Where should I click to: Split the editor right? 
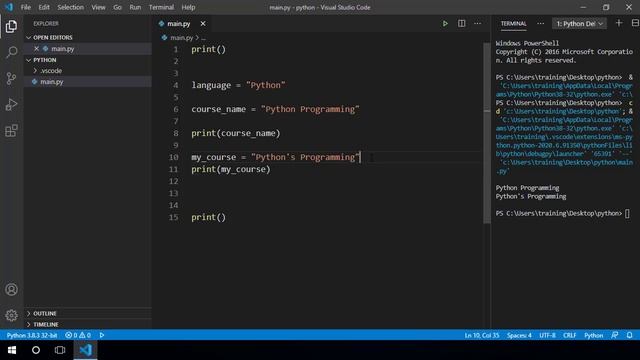point(461,24)
